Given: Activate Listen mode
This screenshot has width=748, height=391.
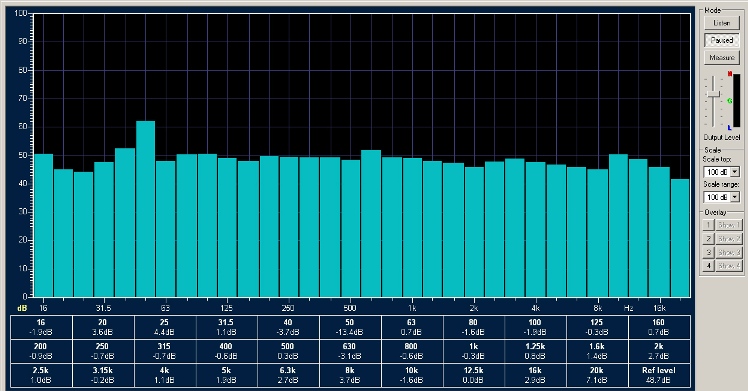Looking at the screenshot, I should click(x=722, y=23).
